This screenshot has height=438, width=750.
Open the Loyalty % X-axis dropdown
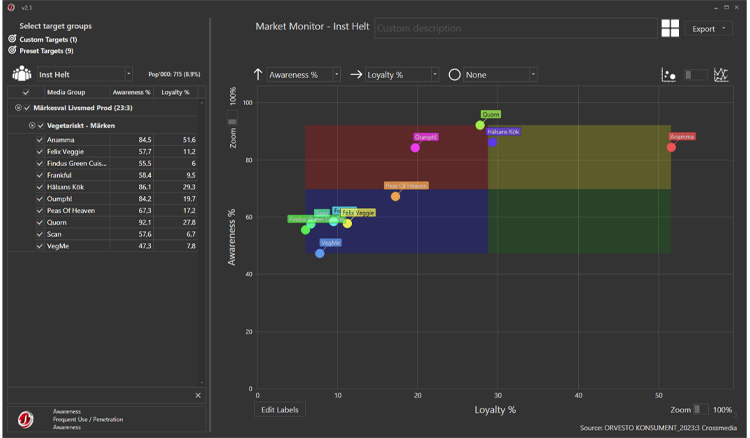(x=401, y=75)
